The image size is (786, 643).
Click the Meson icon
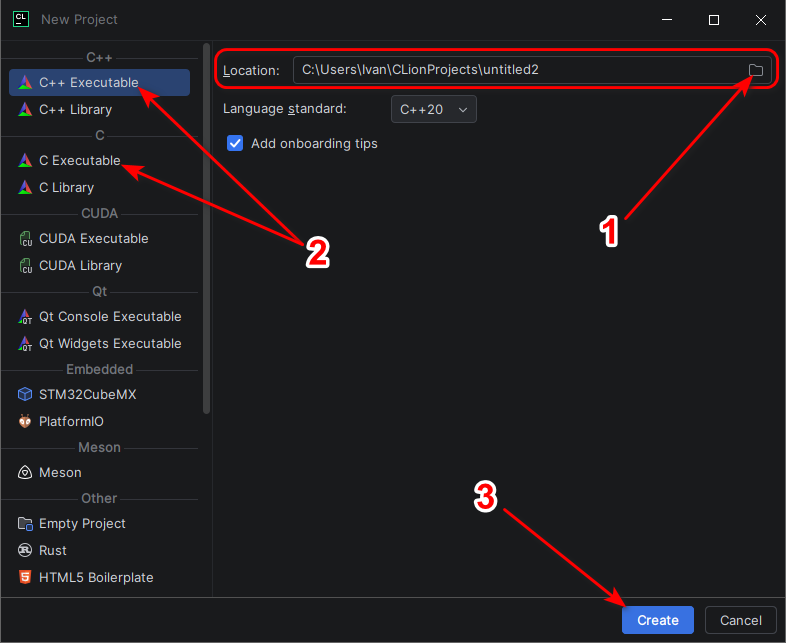[25, 473]
